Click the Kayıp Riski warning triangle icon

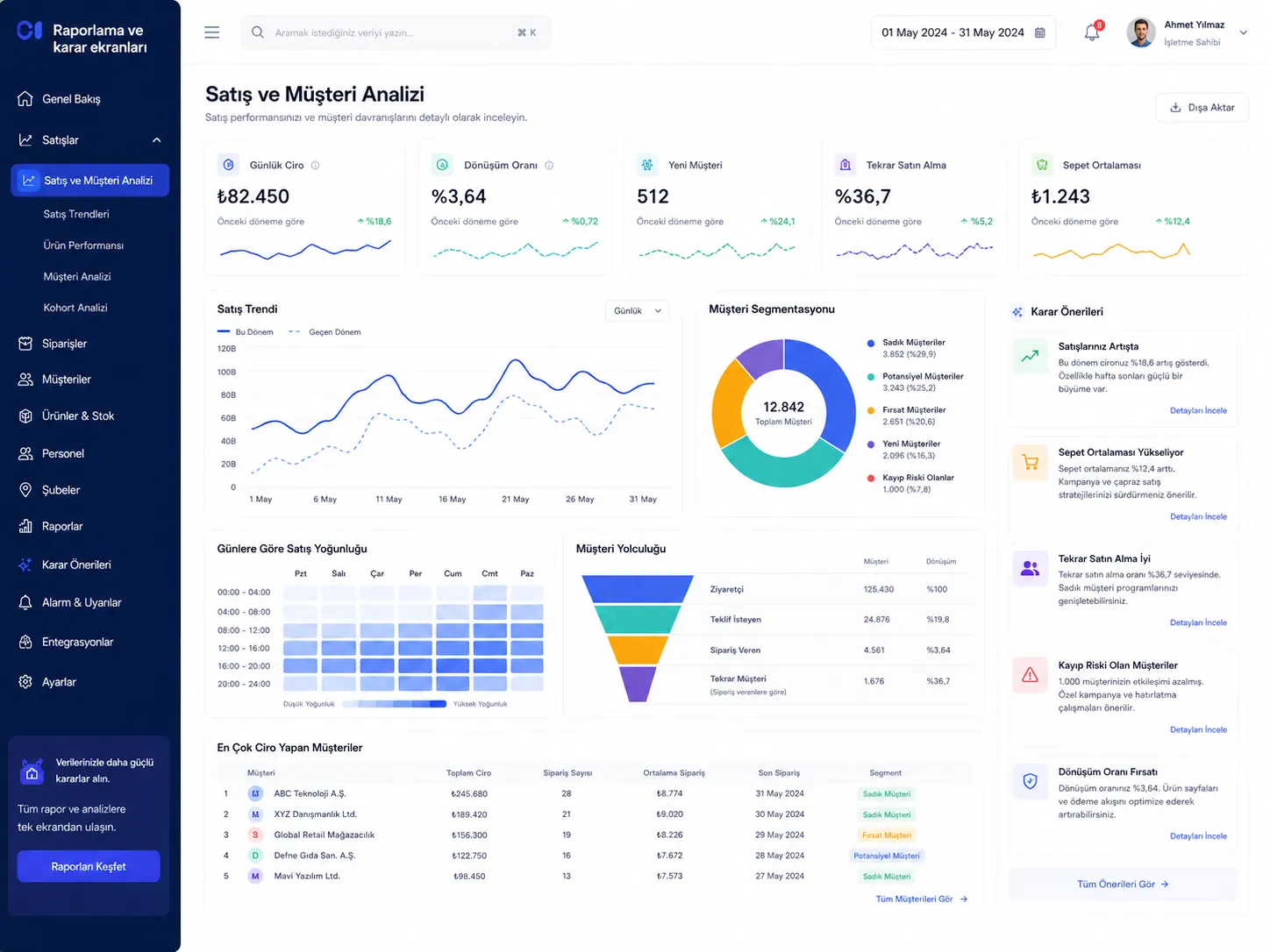[1030, 675]
